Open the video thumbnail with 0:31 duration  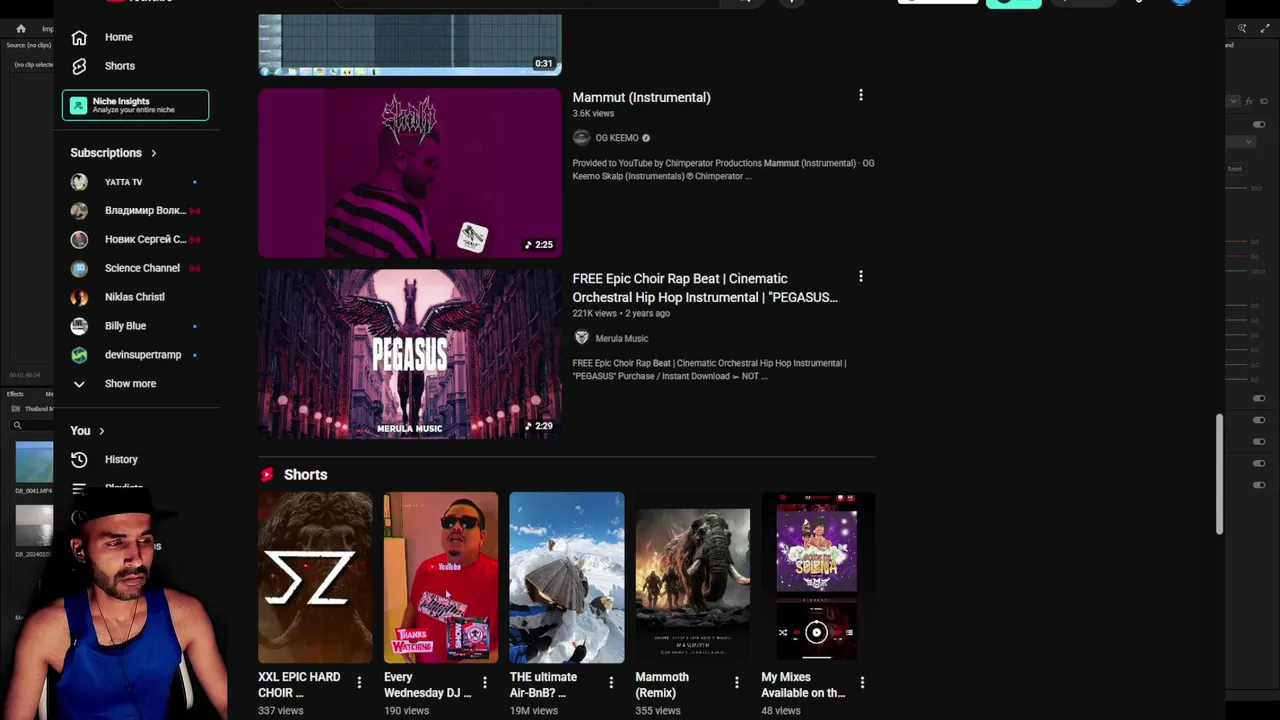[410, 45]
